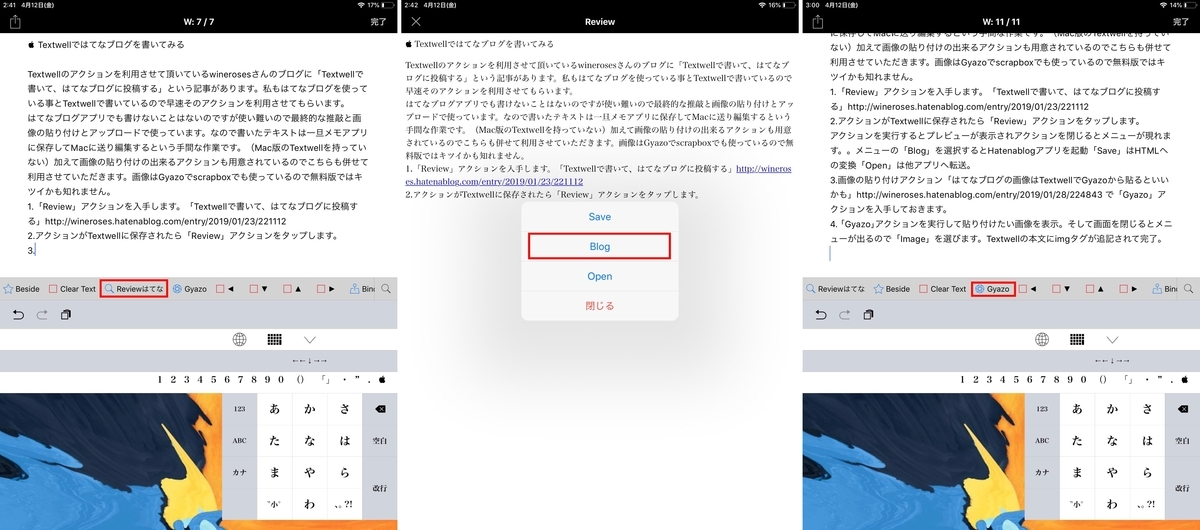Choose Save in the Review menu
Screen dimensions: 1200x530
[x=600, y=217]
